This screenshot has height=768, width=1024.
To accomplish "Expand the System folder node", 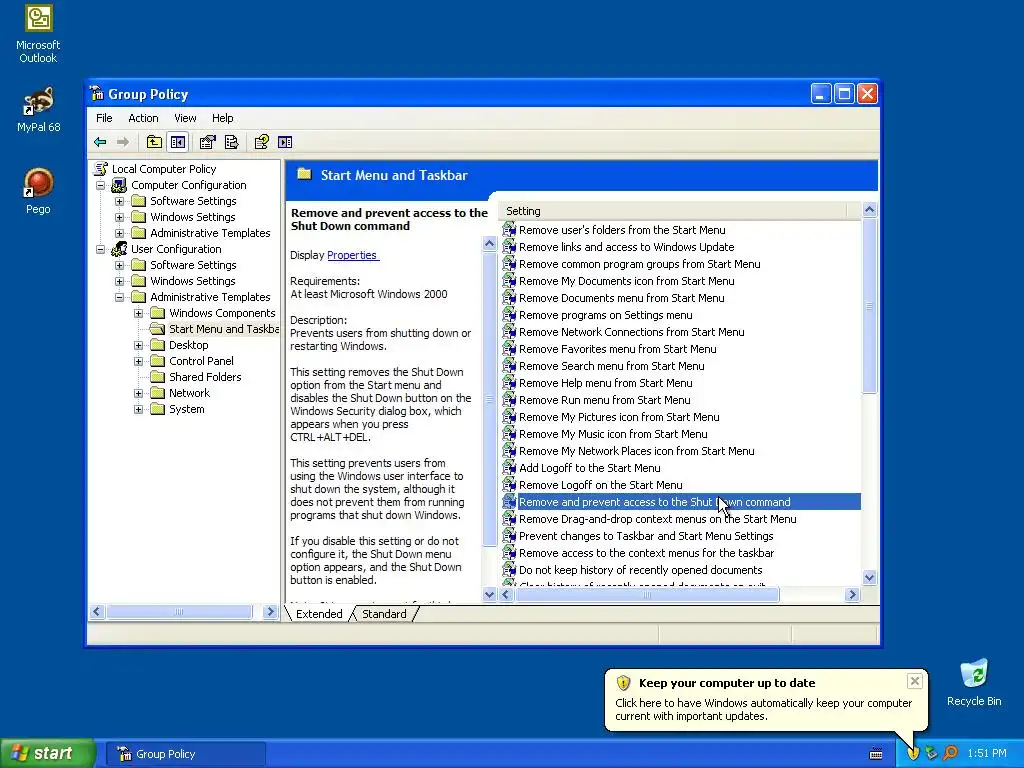I will tap(138, 409).
